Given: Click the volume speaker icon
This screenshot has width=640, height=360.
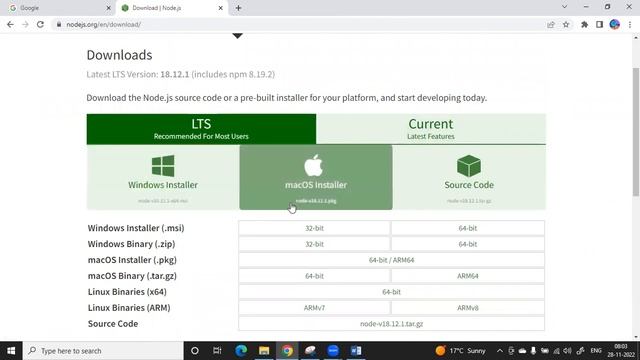Looking at the screenshot, I should [567, 351].
